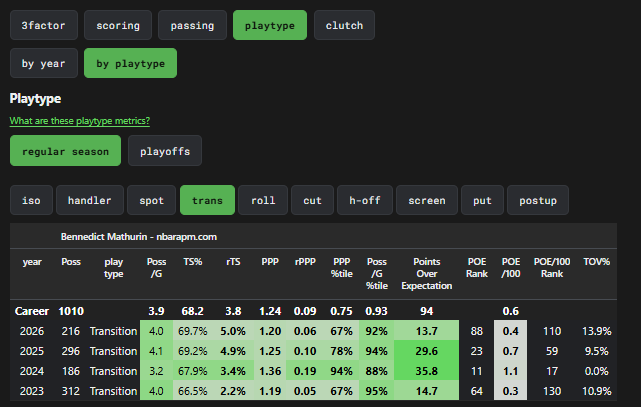Open the passing tab

192,25
